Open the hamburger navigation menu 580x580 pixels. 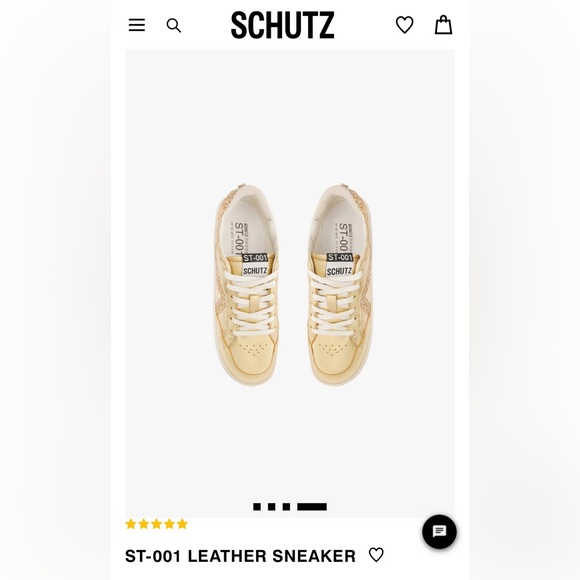pyautogui.click(x=136, y=25)
